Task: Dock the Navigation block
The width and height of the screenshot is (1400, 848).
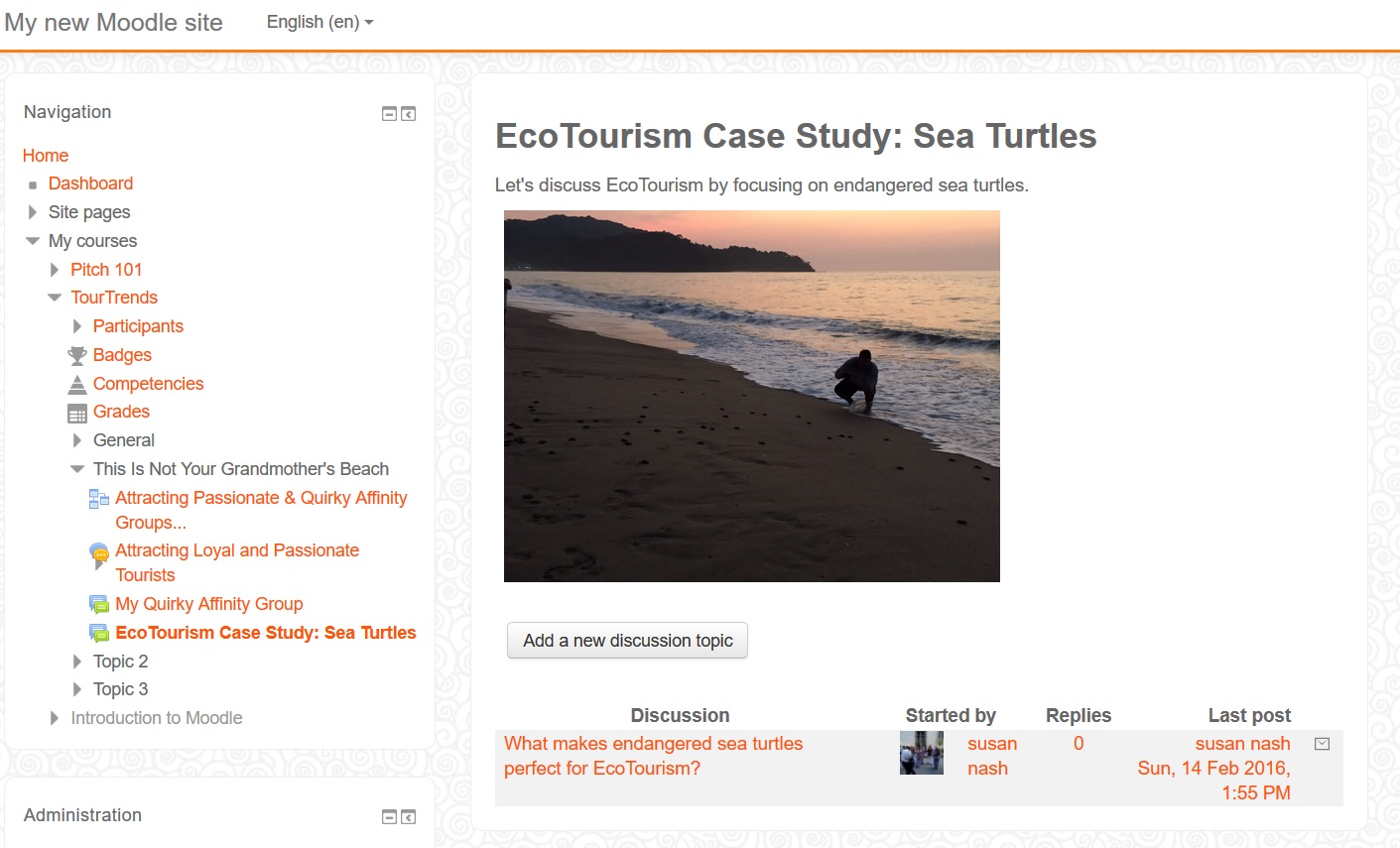Action: tap(408, 114)
